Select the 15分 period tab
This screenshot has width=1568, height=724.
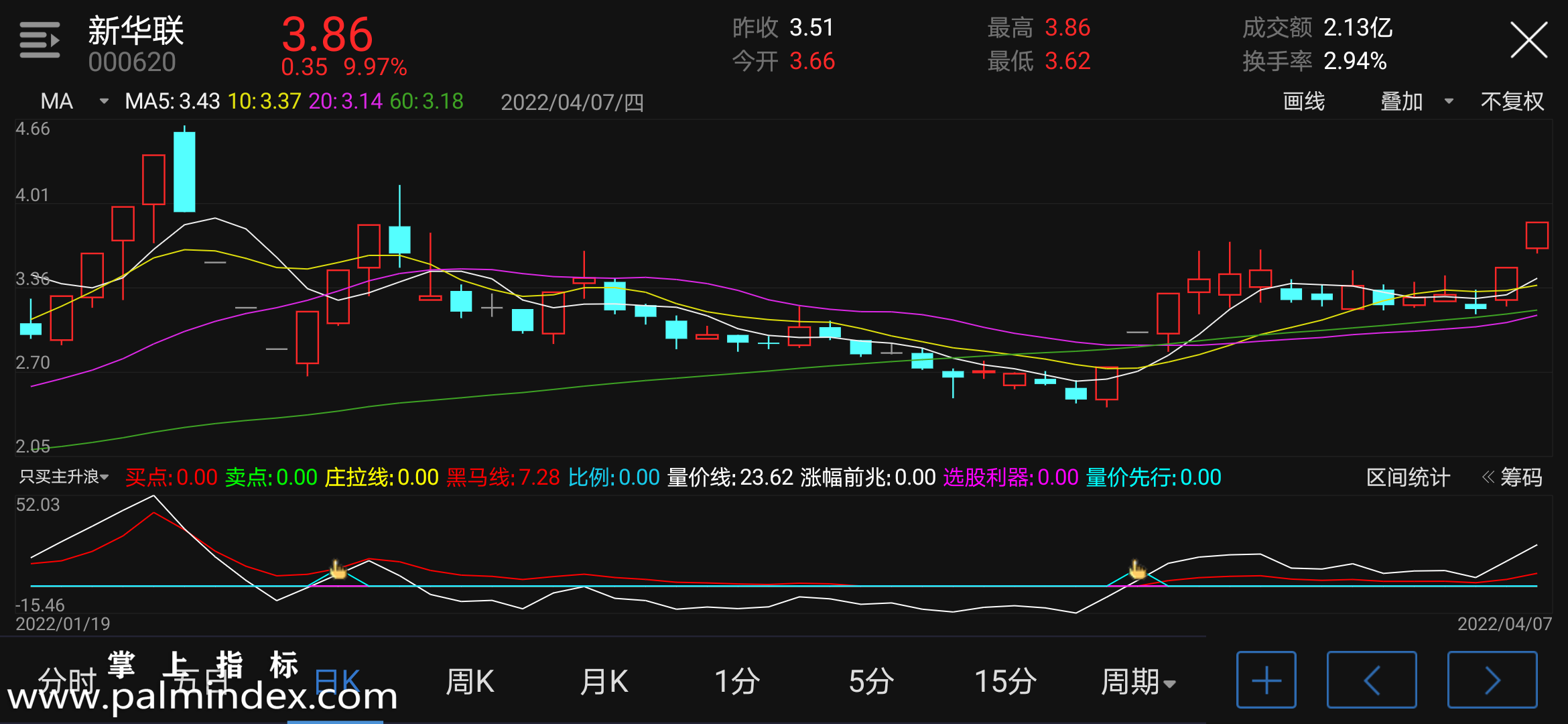point(1005,682)
